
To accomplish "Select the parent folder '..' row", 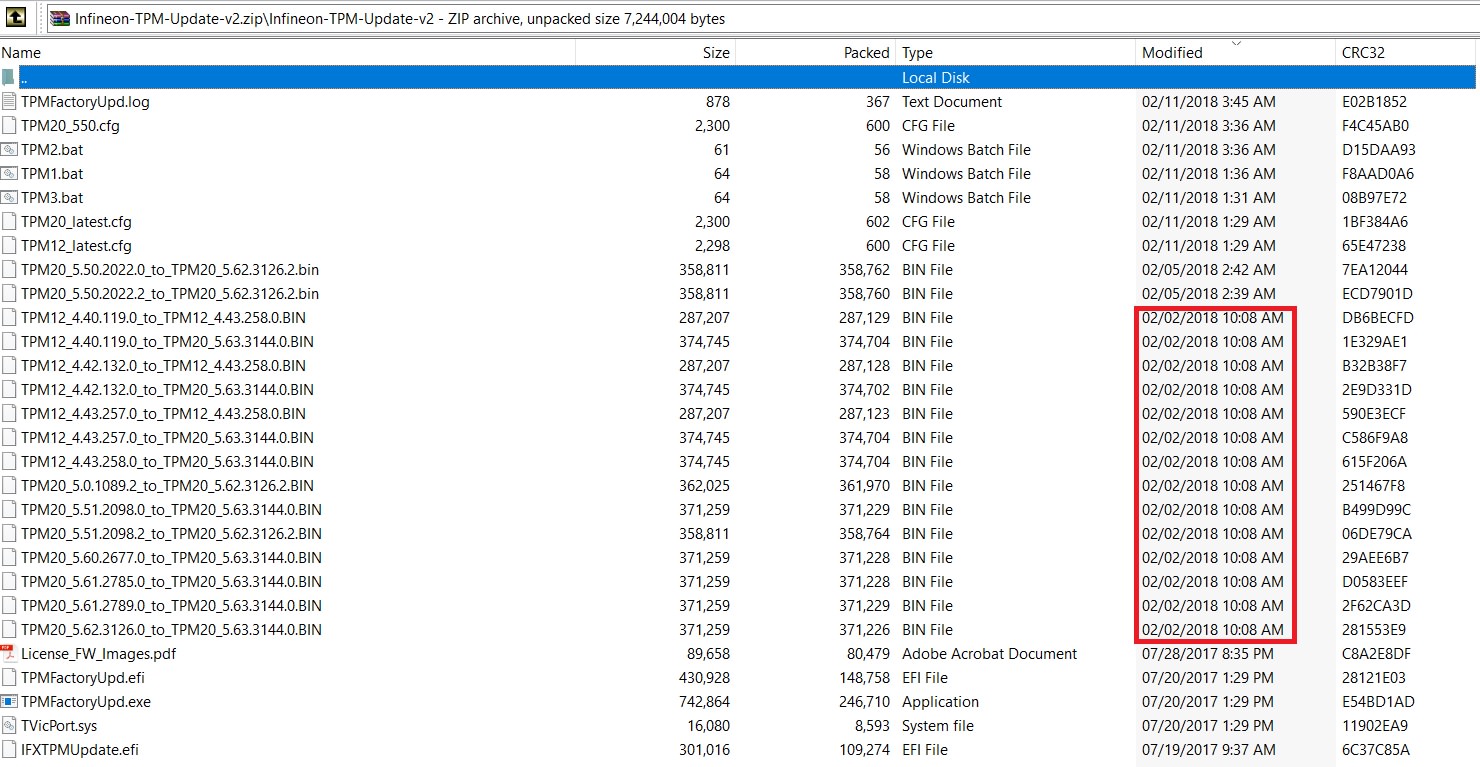I will (x=738, y=78).
